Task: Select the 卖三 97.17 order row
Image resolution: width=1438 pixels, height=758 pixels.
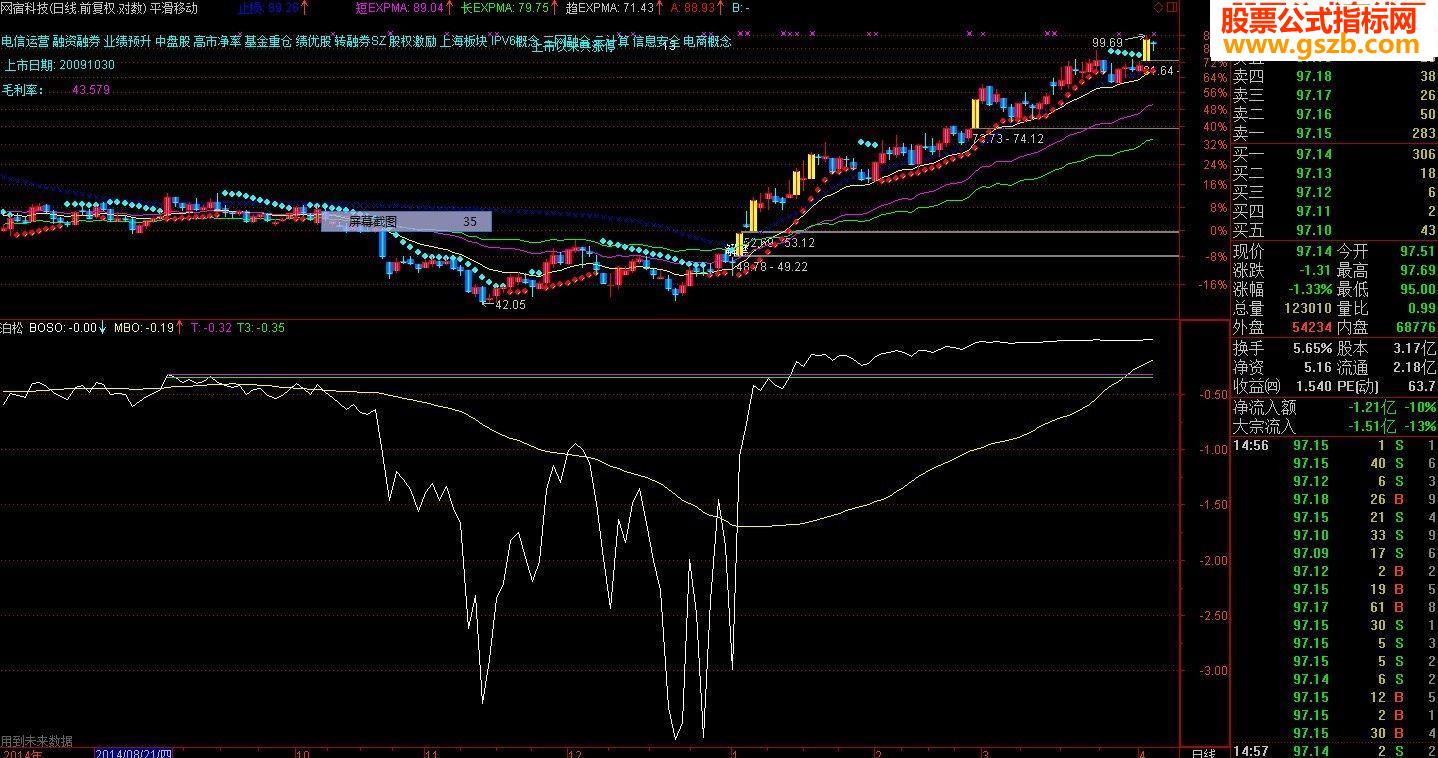Action: pyautogui.click(x=1333, y=95)
